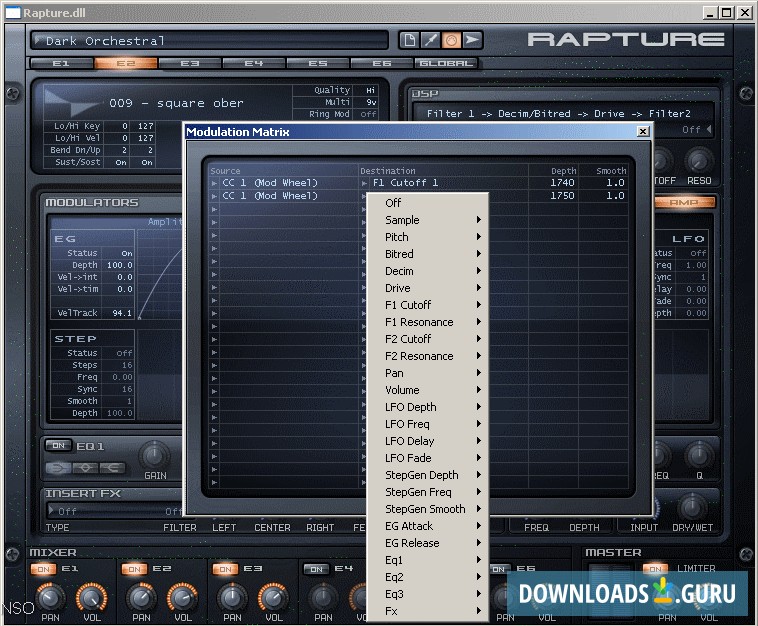
Task: Click the EQ1 GAIN knob
Action: pos(154,455)
